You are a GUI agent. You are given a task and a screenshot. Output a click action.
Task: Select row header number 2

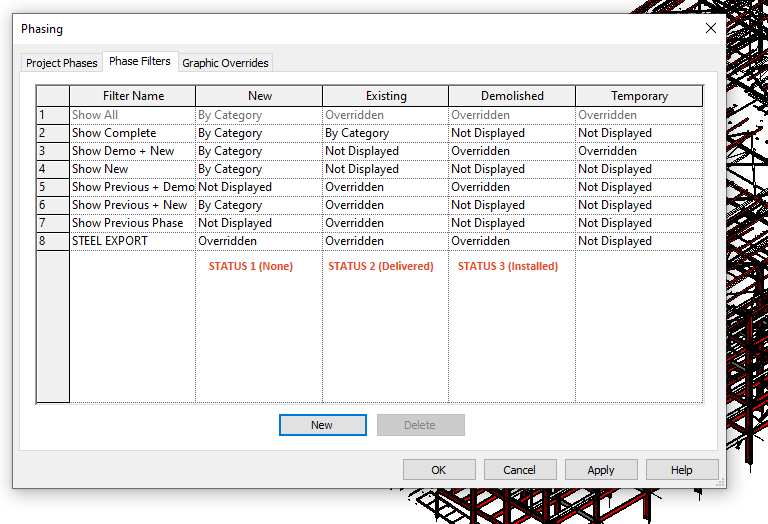coord(53,133)
